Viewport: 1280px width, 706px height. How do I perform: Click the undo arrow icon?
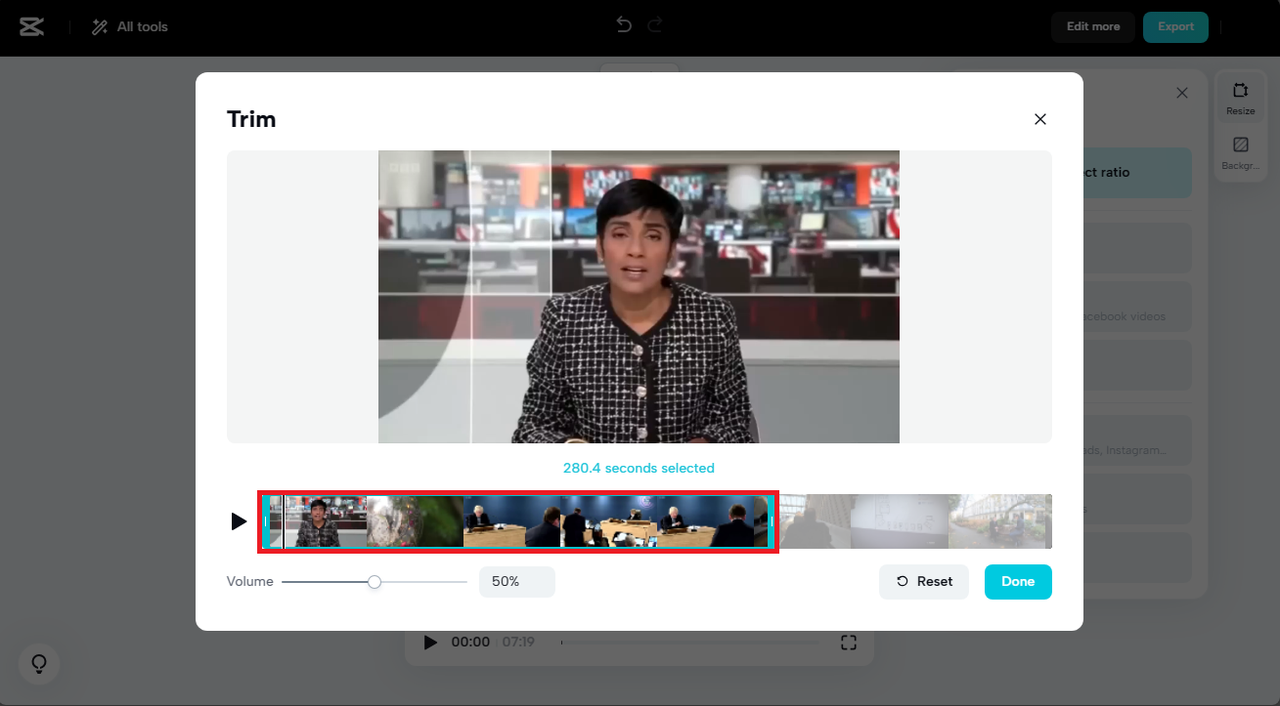click(624, 25)
